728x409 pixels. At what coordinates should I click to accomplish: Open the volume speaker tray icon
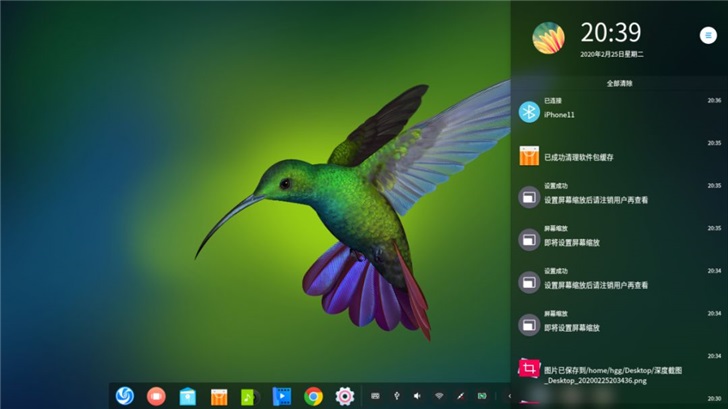point(417,396)
